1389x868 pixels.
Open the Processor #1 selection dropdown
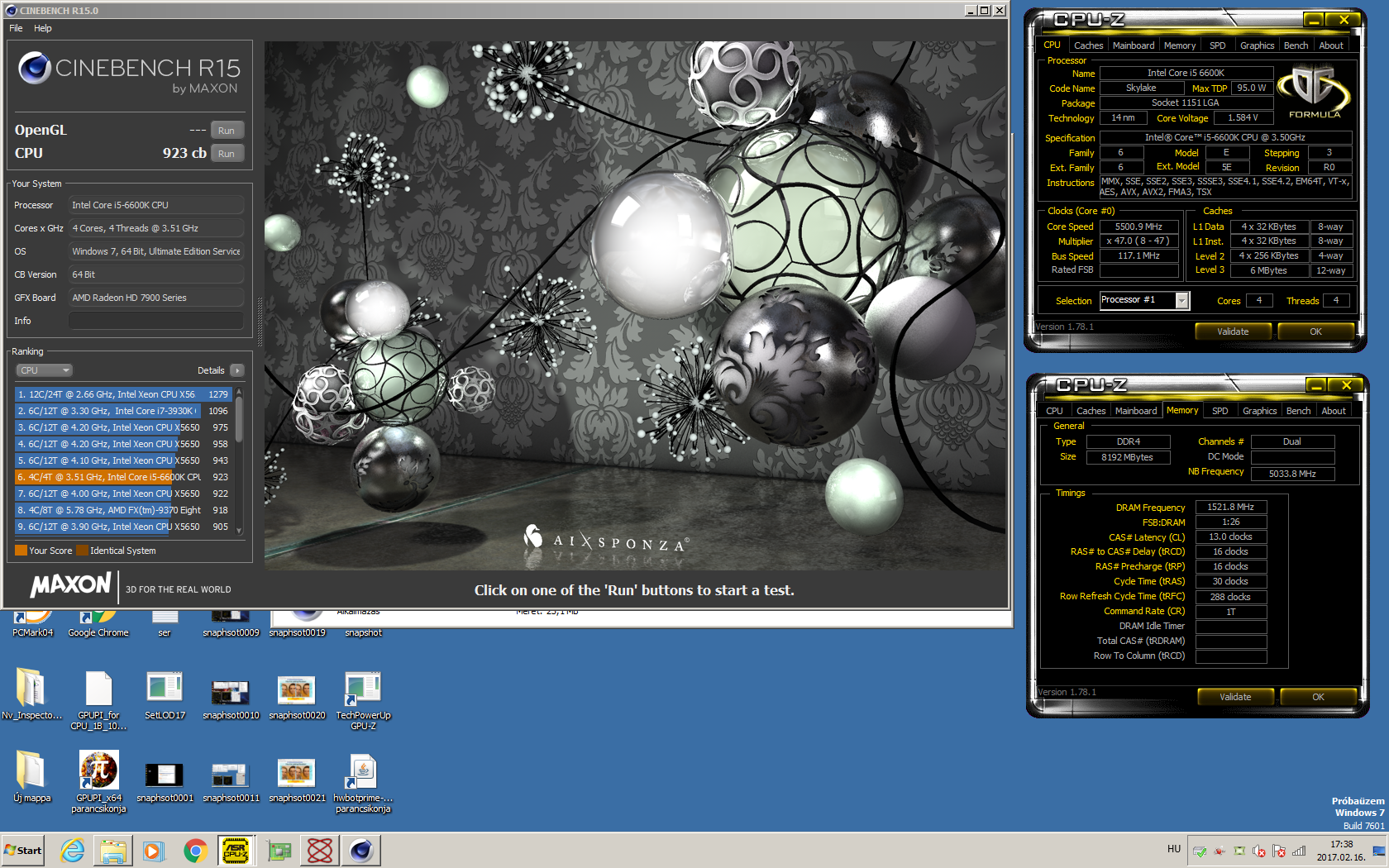[1182, 301]
